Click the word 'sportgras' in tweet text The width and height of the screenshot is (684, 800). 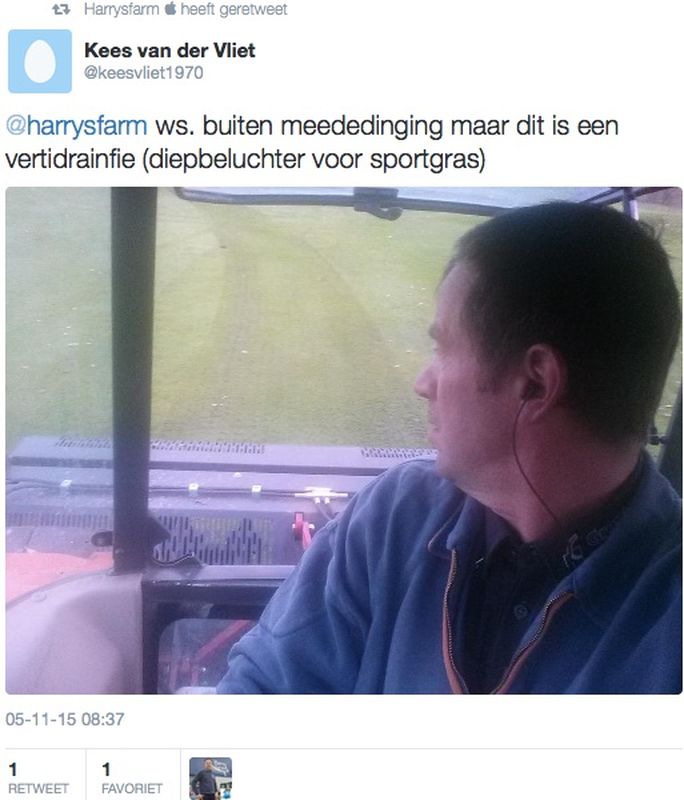click(x=424, y=161)
